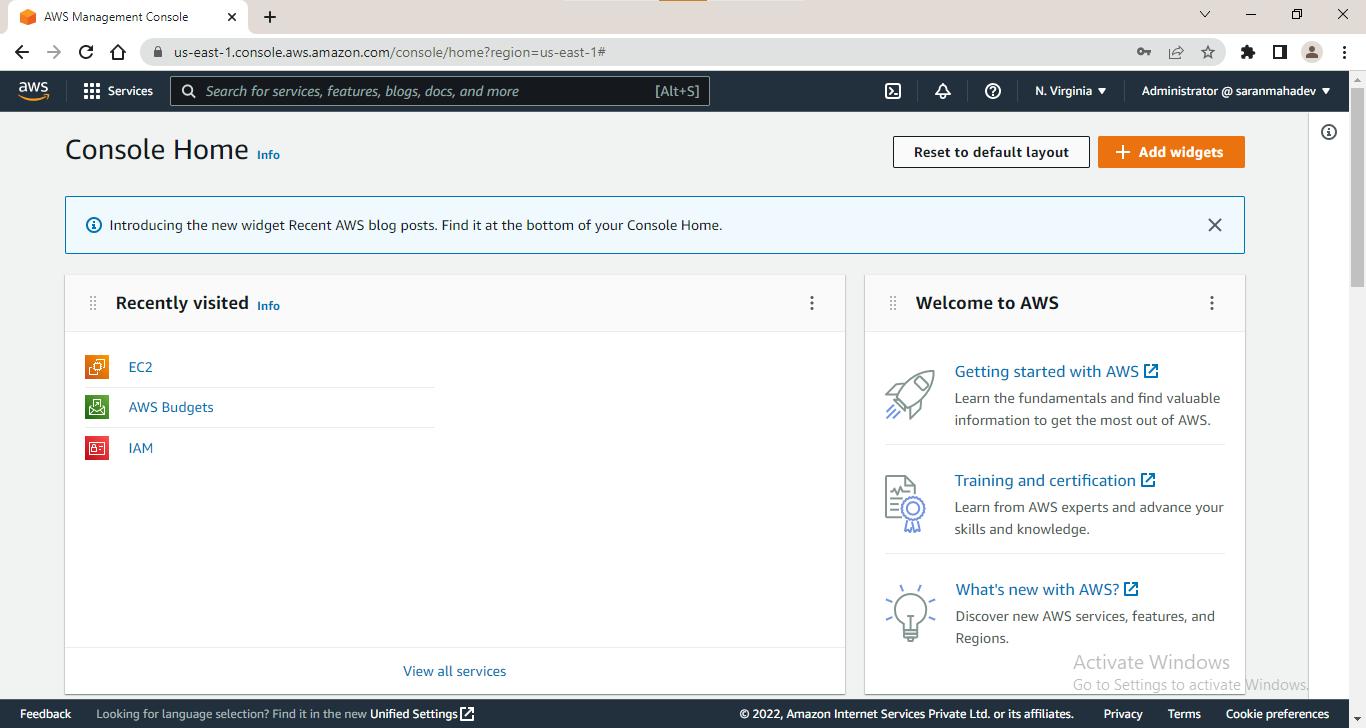
Task: Click the AWS Budgets service icon
Action: coord(97,407)
